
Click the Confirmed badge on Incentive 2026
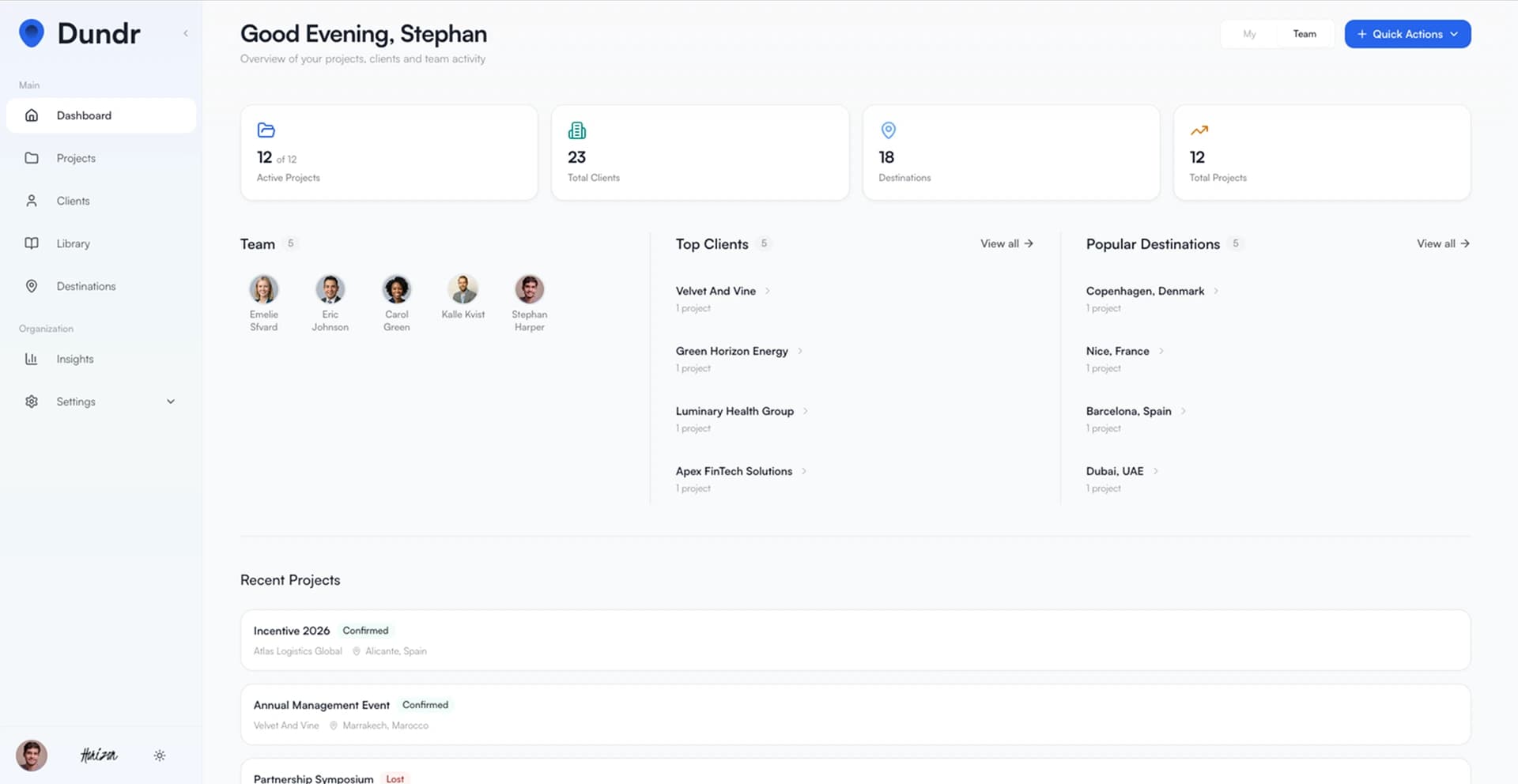(365, 631)
